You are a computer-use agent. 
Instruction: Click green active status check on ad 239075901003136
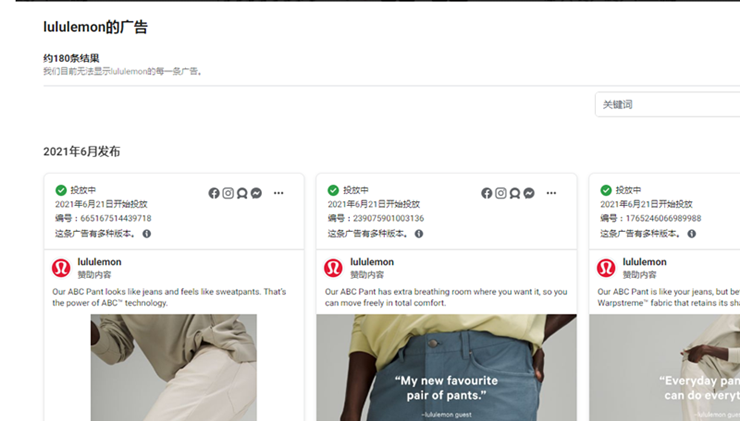[x=333, y=190]
